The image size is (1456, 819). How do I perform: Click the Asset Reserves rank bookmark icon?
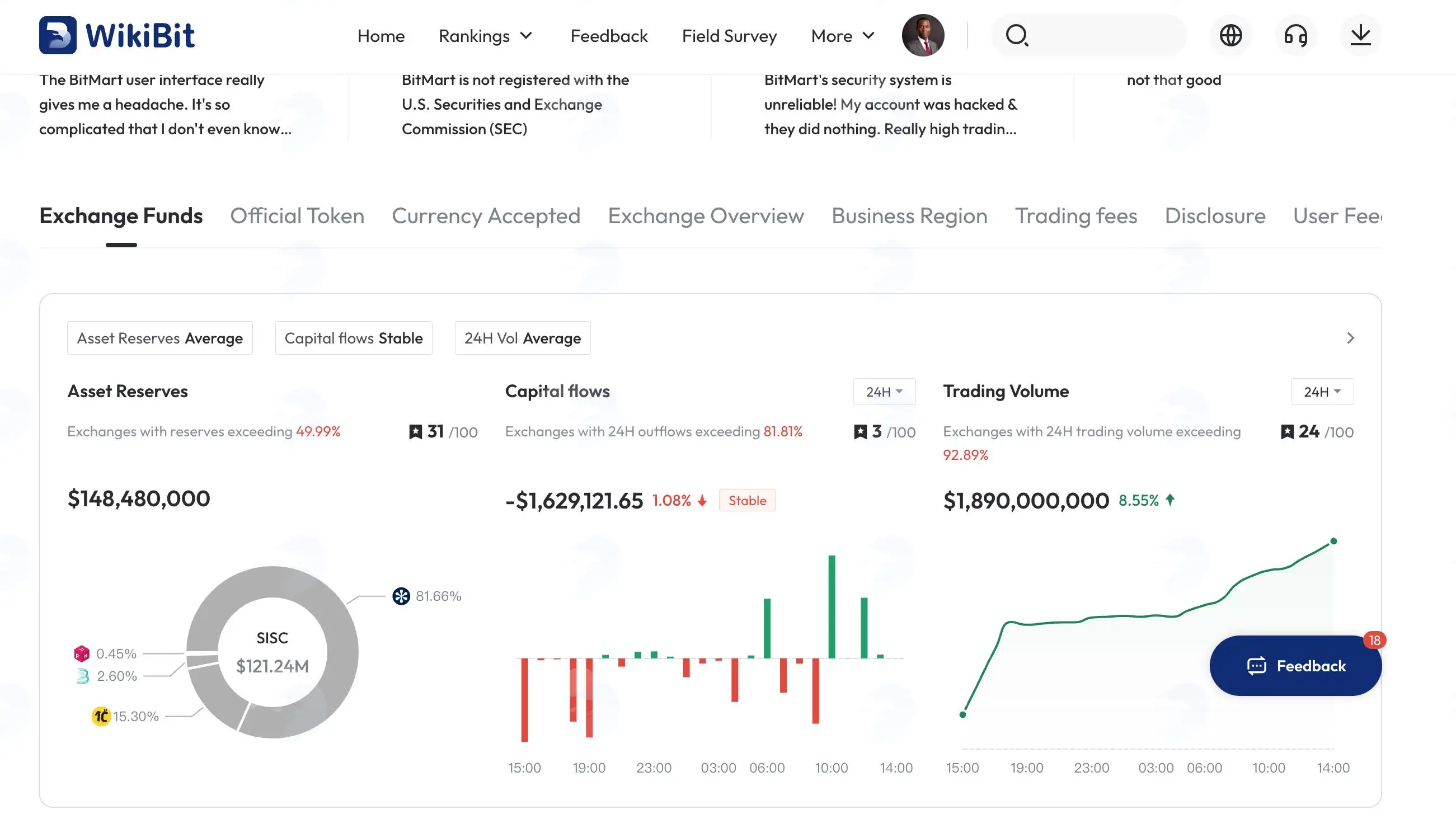click(x=415, y=432)
